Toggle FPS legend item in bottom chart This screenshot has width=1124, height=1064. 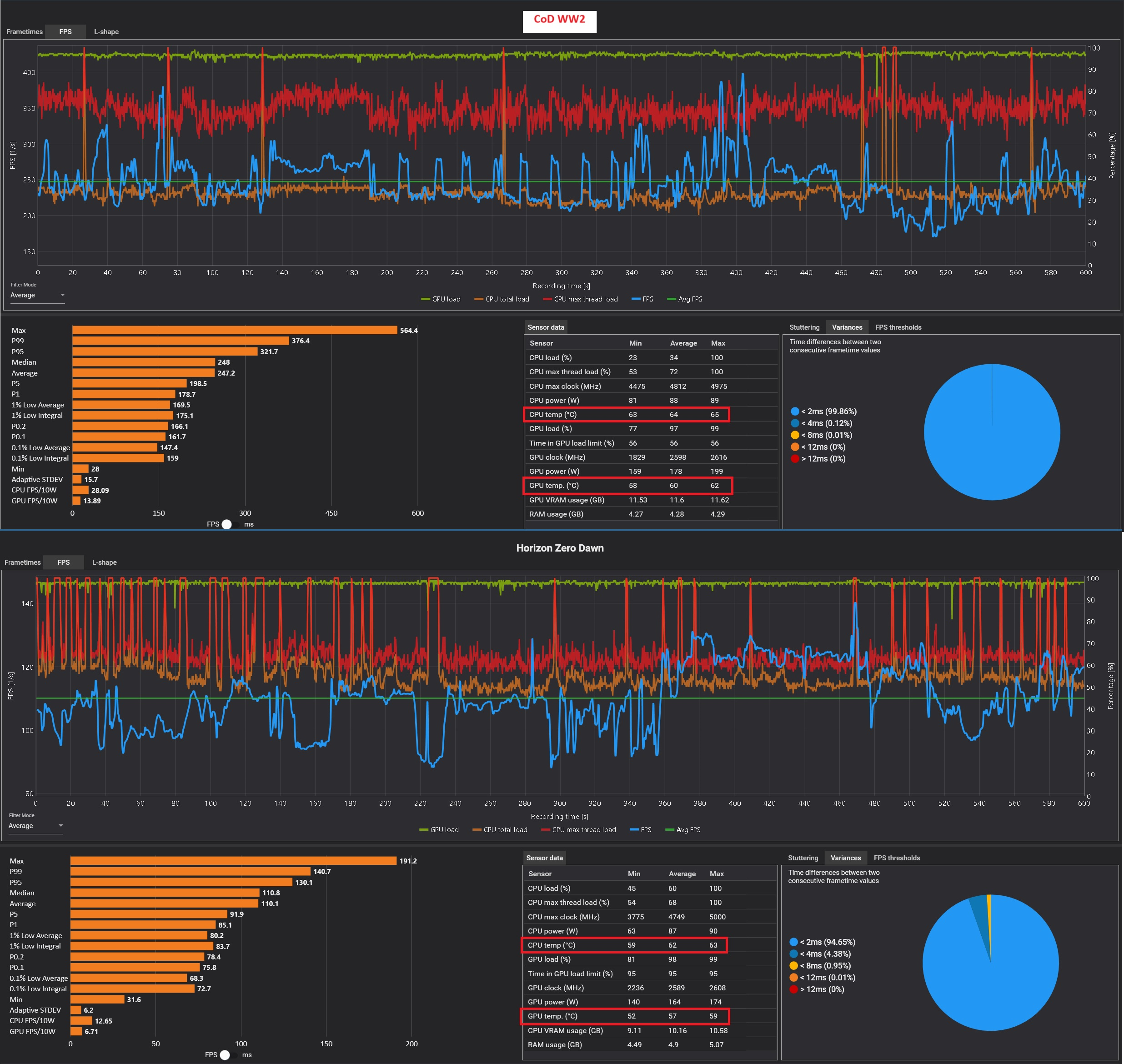click(x=641, y=829)
